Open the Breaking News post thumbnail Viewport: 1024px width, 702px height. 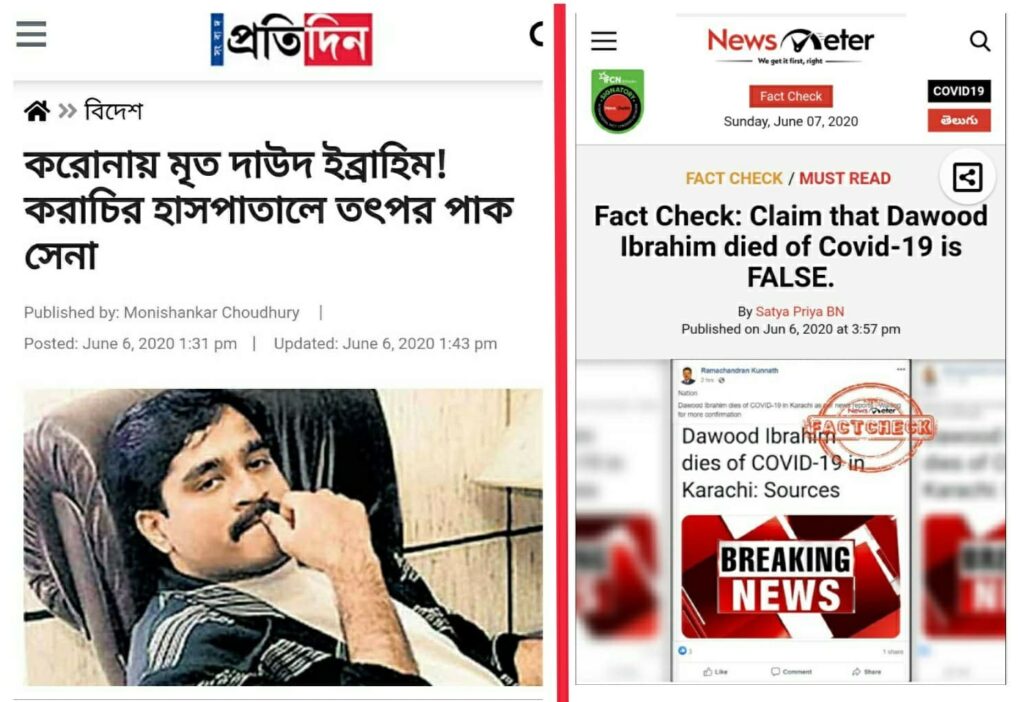click(x=790, y=577)
